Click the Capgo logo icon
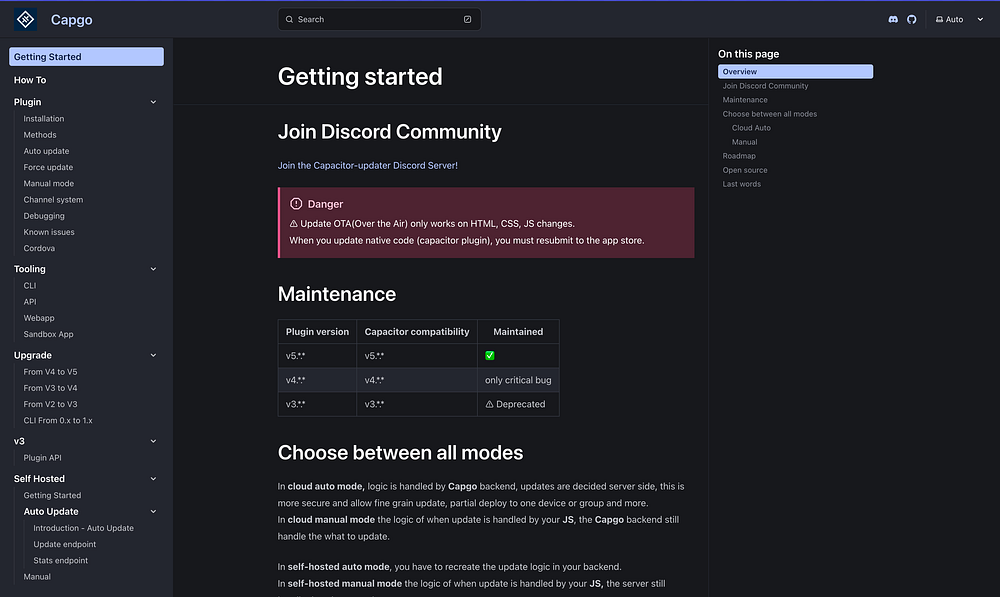The width and height of the screenshot is (1000, 597). (24, 19)
